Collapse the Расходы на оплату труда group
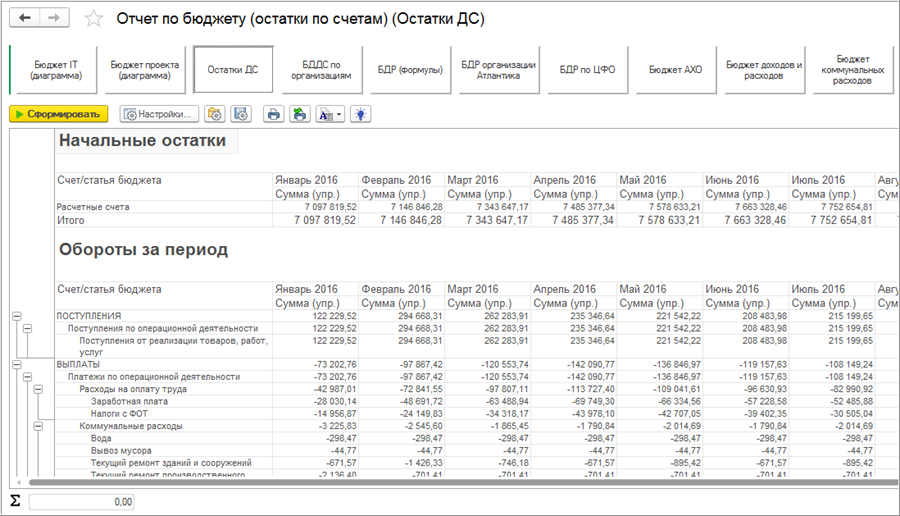Screen dimensions: 900x516 [x=38, y=389]
